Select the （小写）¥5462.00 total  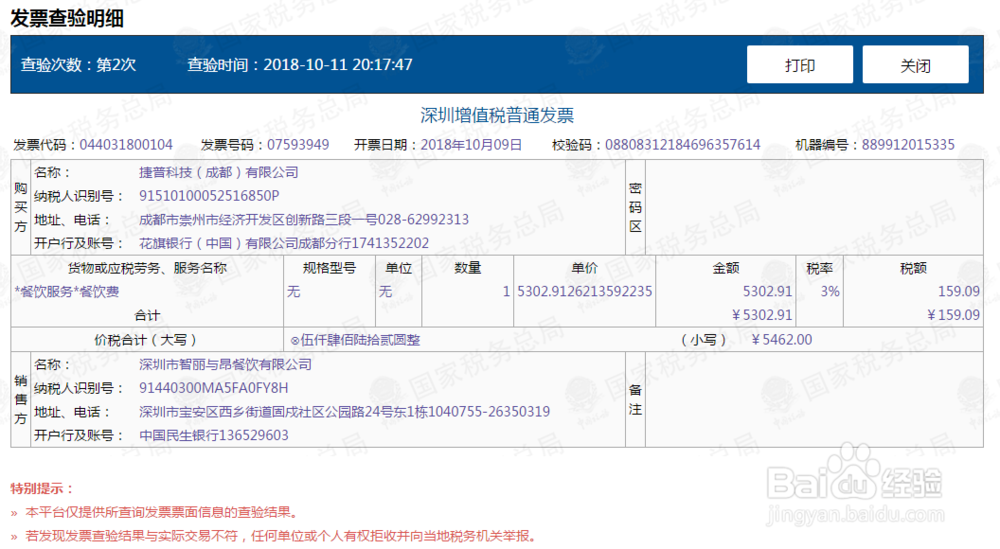[747, 339]
